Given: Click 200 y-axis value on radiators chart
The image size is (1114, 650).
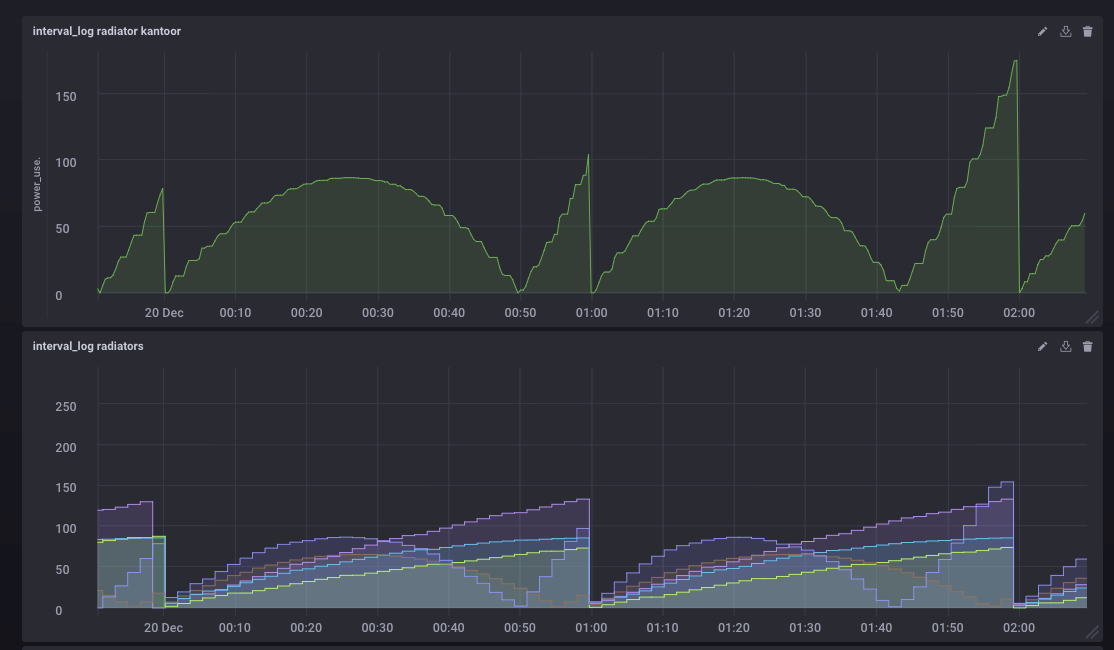Looking at the screenshot, I should 66,448.
